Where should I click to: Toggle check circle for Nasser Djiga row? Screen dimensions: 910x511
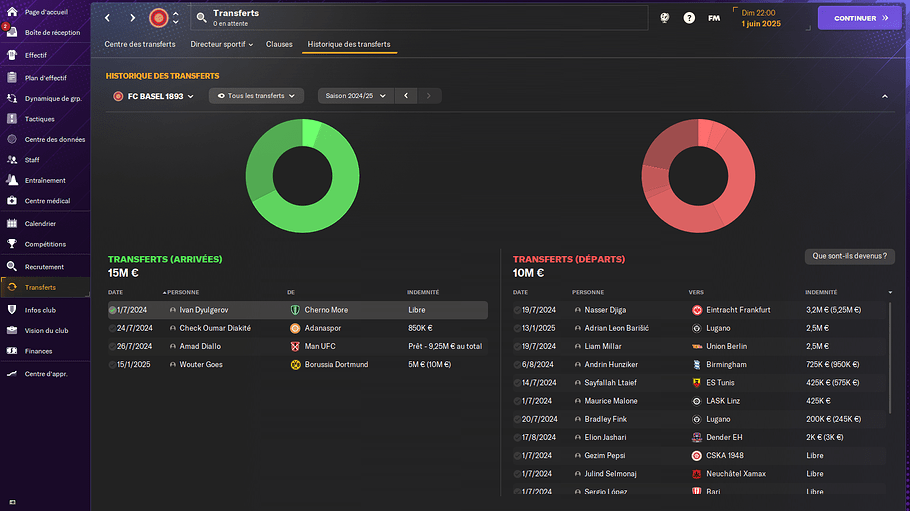pos(517,310)
